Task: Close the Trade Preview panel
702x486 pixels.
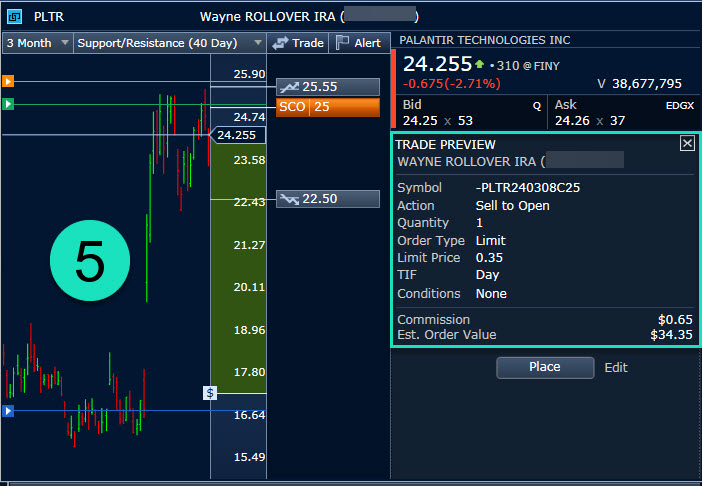Action: coord(686,144)
